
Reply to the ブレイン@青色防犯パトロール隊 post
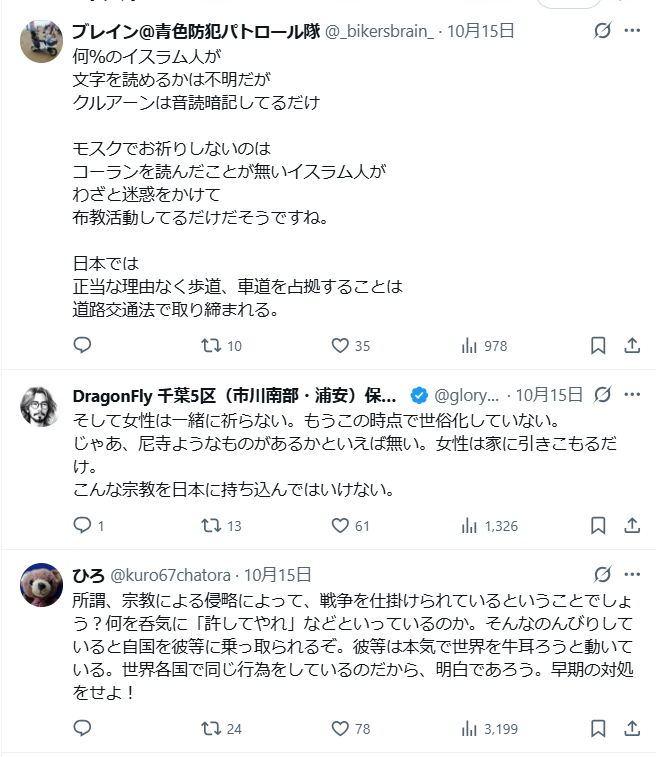[82, 346]
